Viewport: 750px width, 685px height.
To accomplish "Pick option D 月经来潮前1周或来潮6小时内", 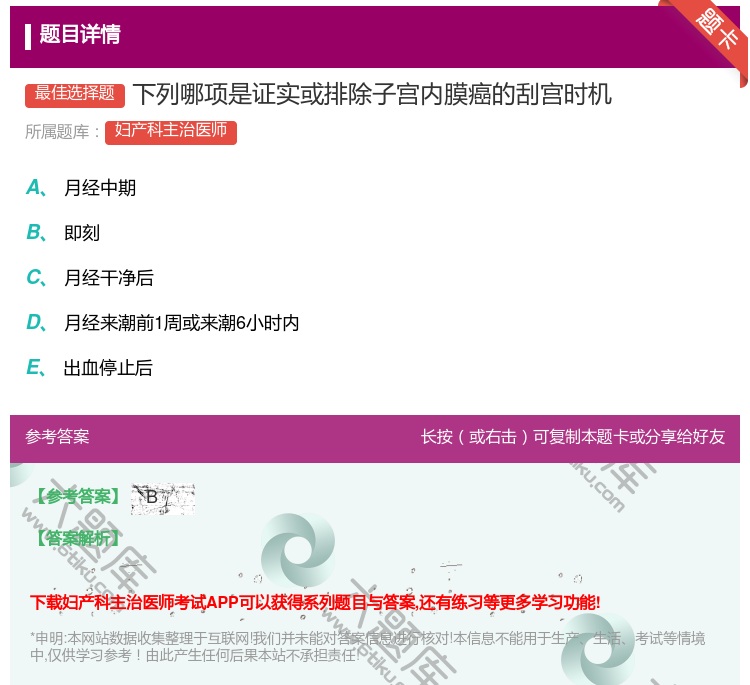I will pyautogui.click(x=163, y=323).
